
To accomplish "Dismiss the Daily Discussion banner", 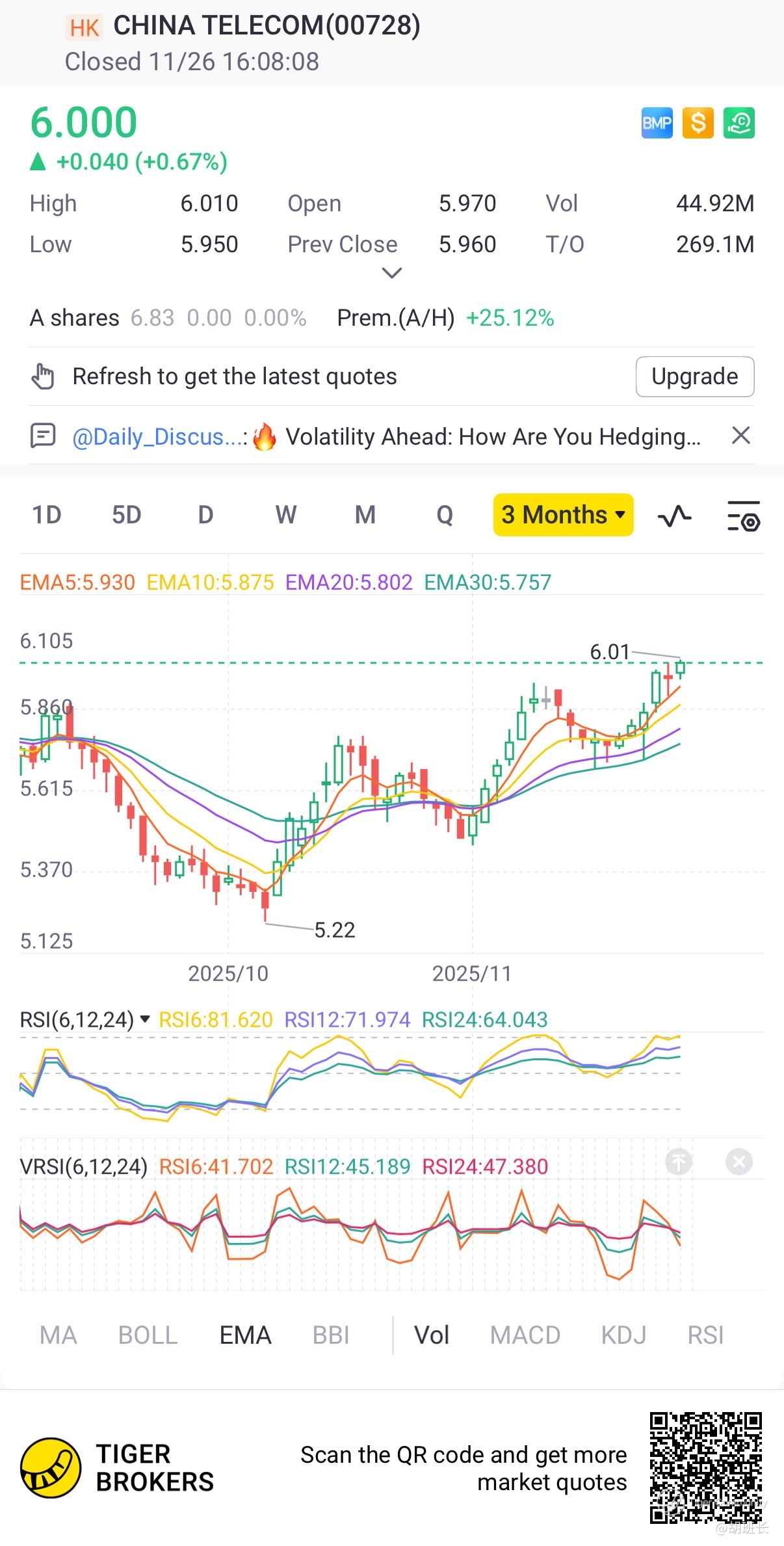I will 741,436.
